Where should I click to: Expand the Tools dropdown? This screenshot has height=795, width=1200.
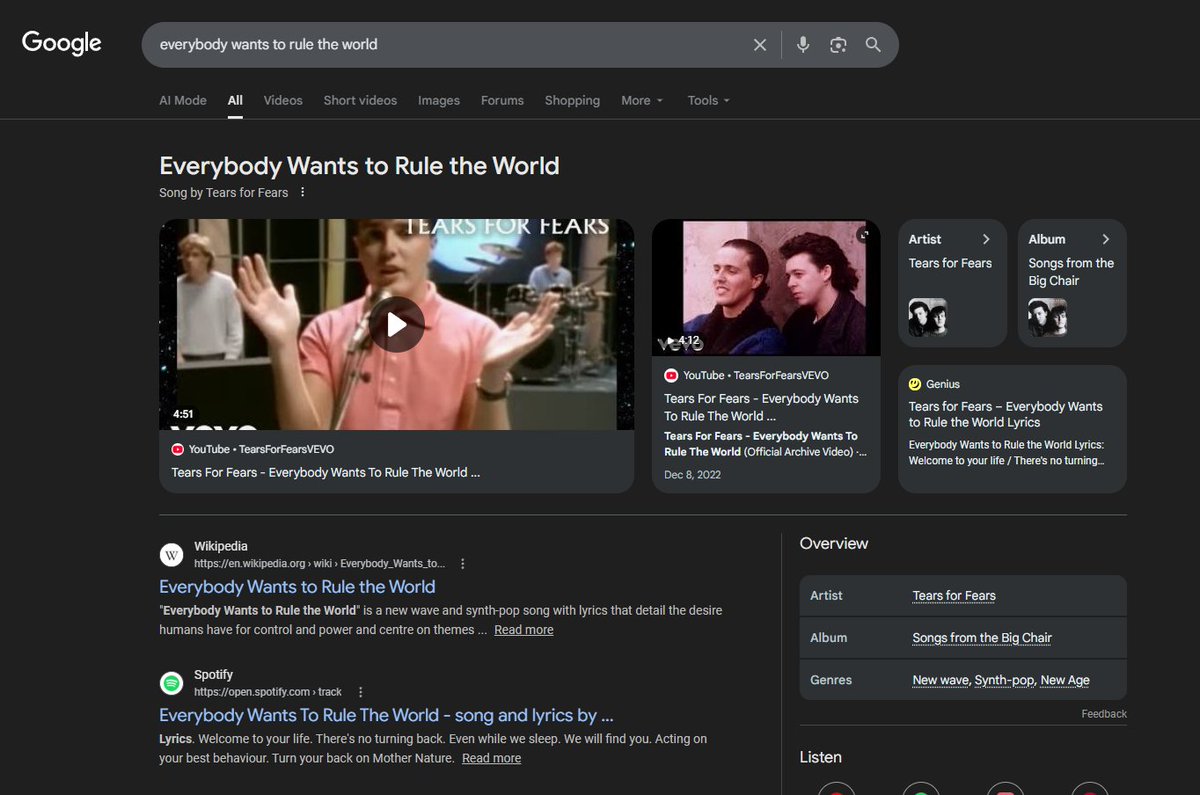tap(709, 101)
